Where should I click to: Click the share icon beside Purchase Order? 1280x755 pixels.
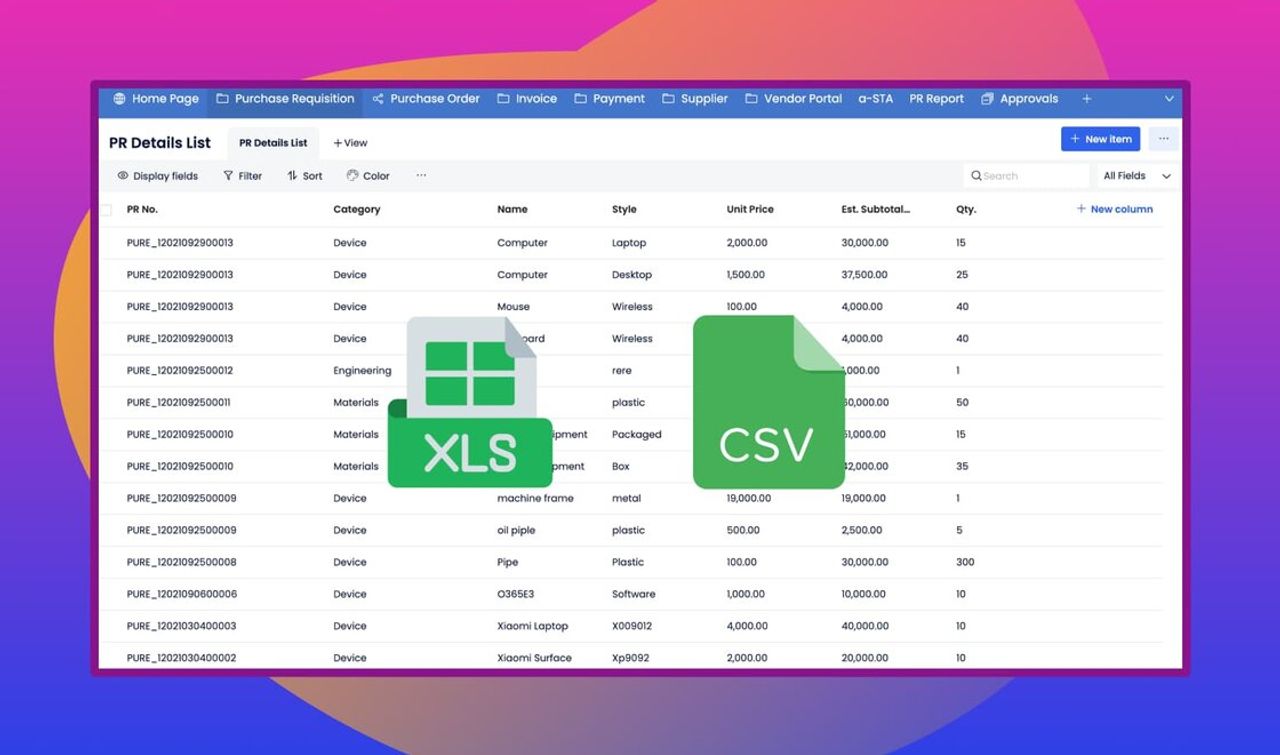[378, 99]
